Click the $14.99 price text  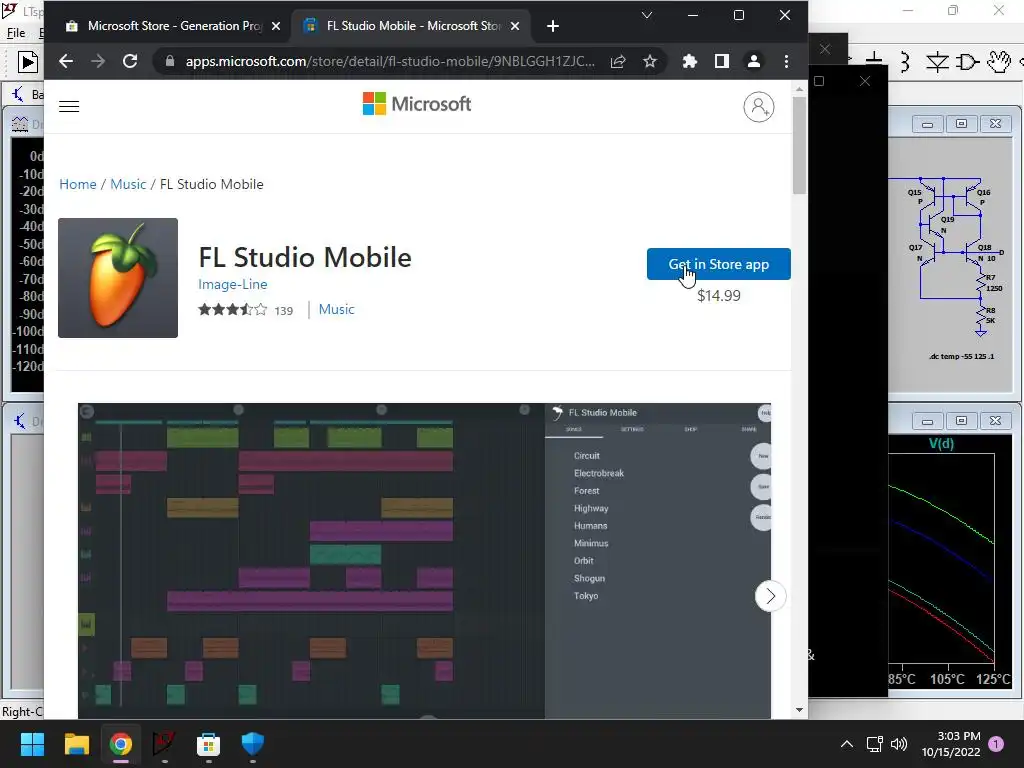click(718, 296)
